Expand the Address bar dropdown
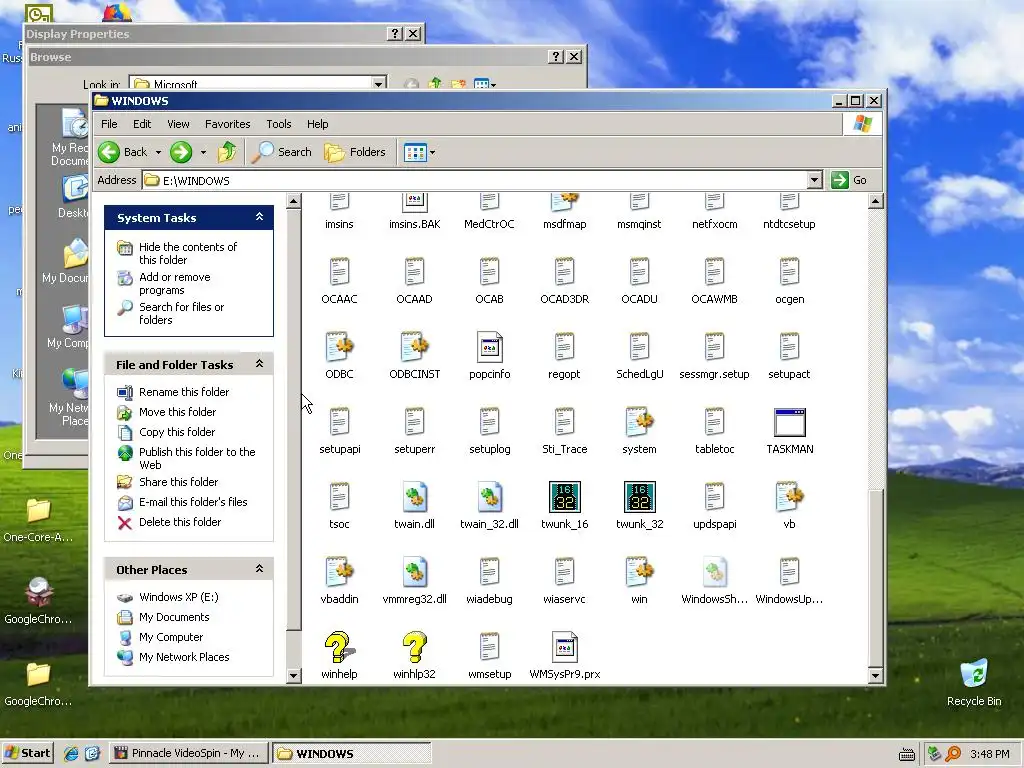This screenshot has height=768, width=1024. tap(814, 180)
